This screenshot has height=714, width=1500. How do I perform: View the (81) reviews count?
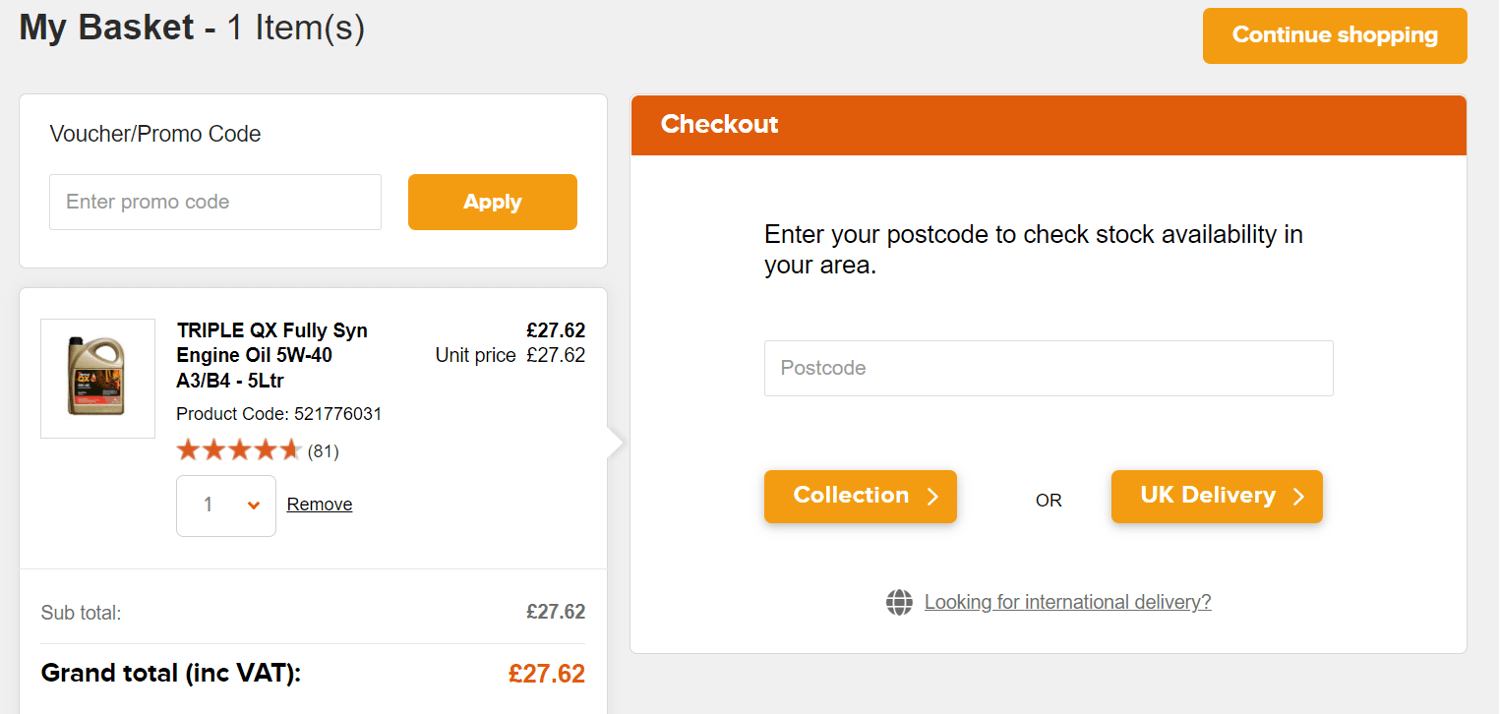(x=323, y=451)
